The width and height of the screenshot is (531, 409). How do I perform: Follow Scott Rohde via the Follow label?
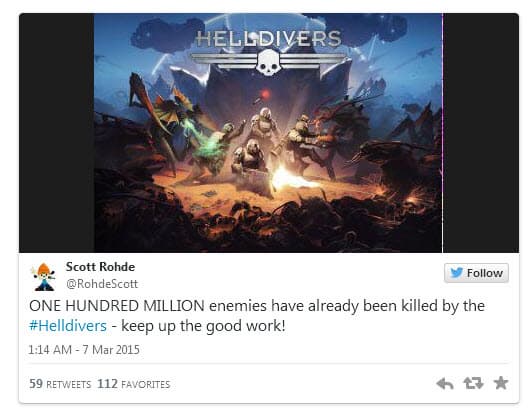485,273
